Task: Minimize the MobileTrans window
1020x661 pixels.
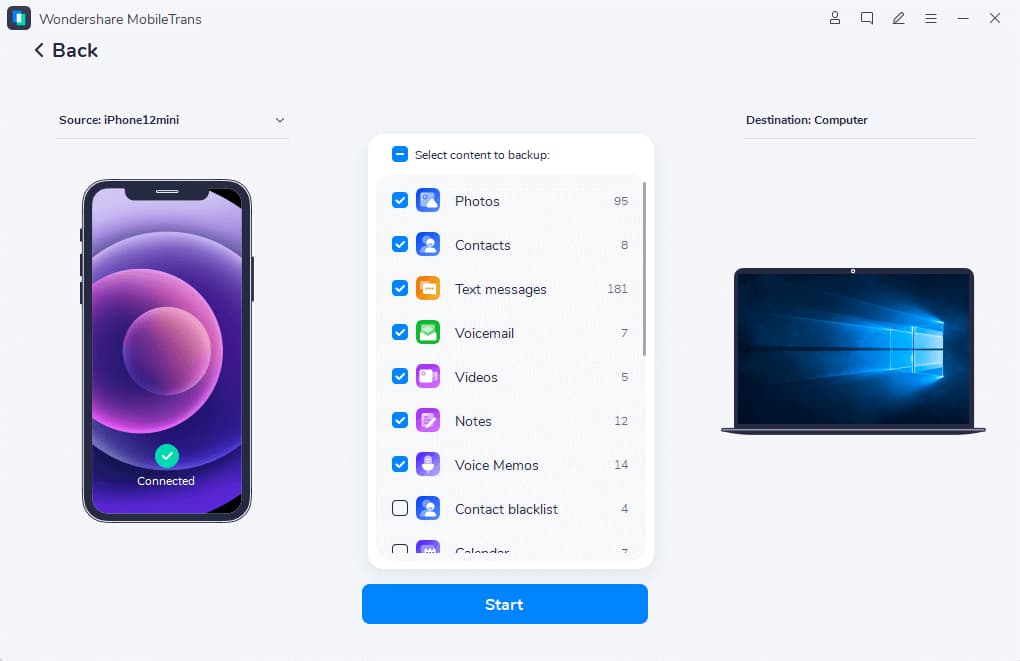Action: pyautogui.click(x=963, y=18)
